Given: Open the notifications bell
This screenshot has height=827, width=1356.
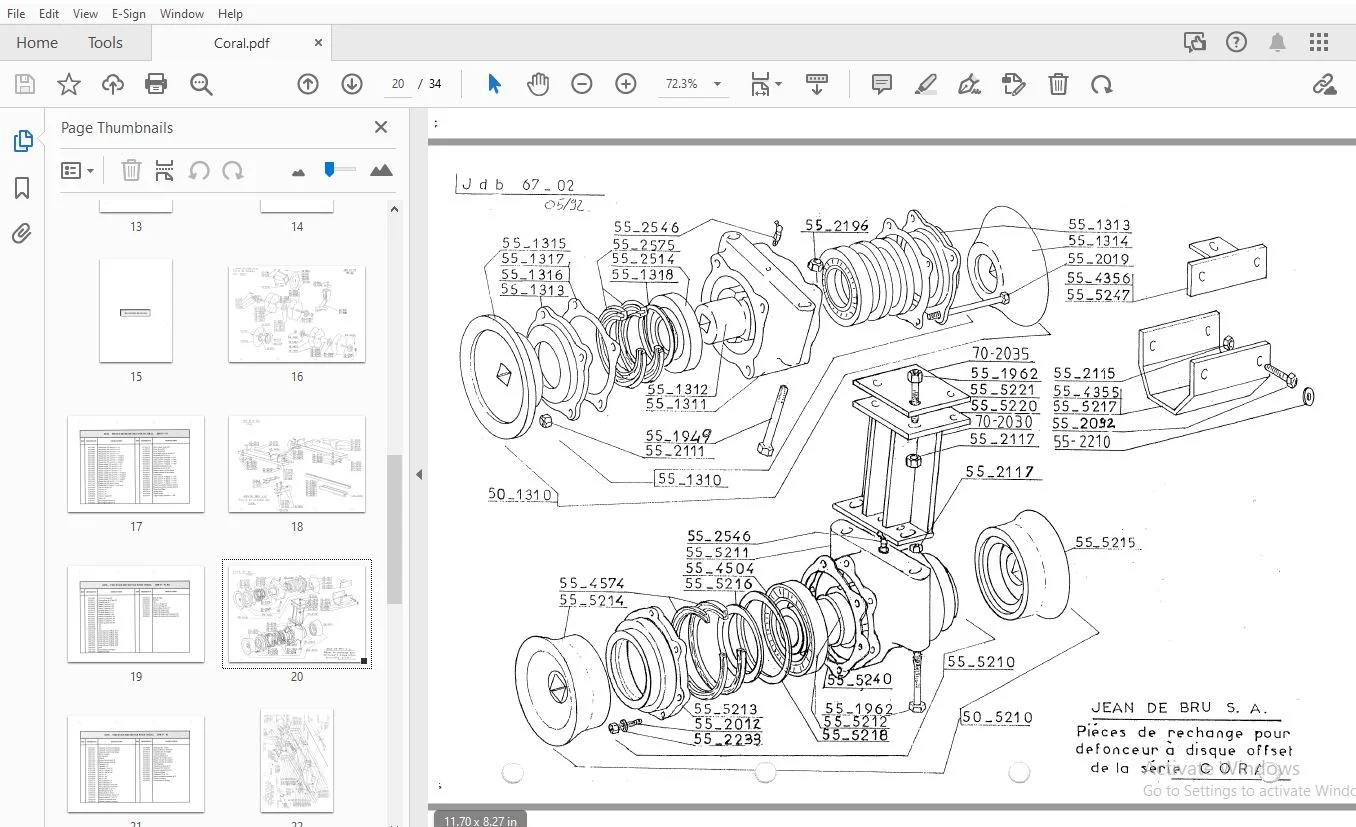Looking at the screenshot, I should pos(1278,42).
